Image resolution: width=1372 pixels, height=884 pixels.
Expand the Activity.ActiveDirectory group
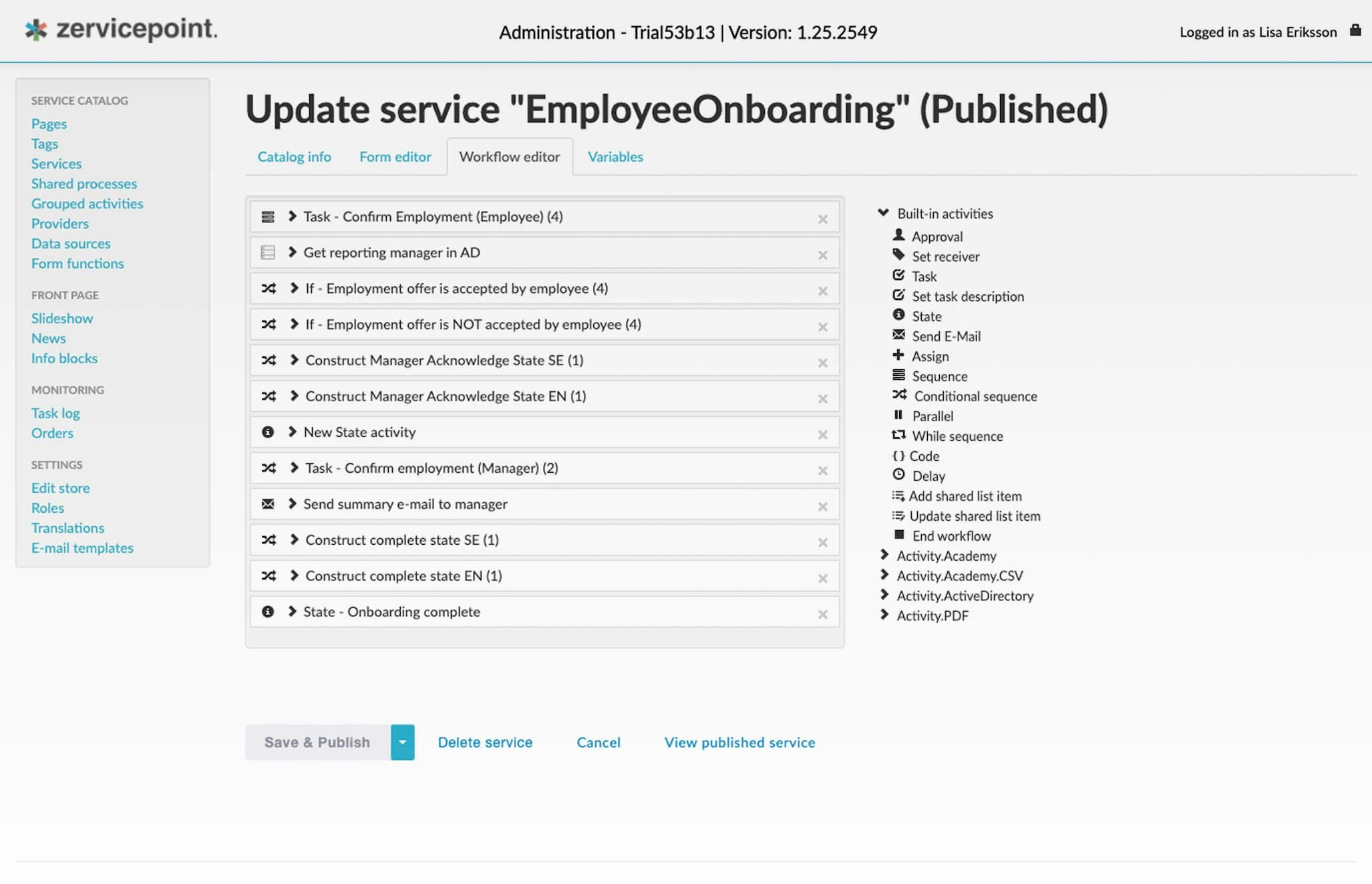pyautogui.click(x=884, y=595)
